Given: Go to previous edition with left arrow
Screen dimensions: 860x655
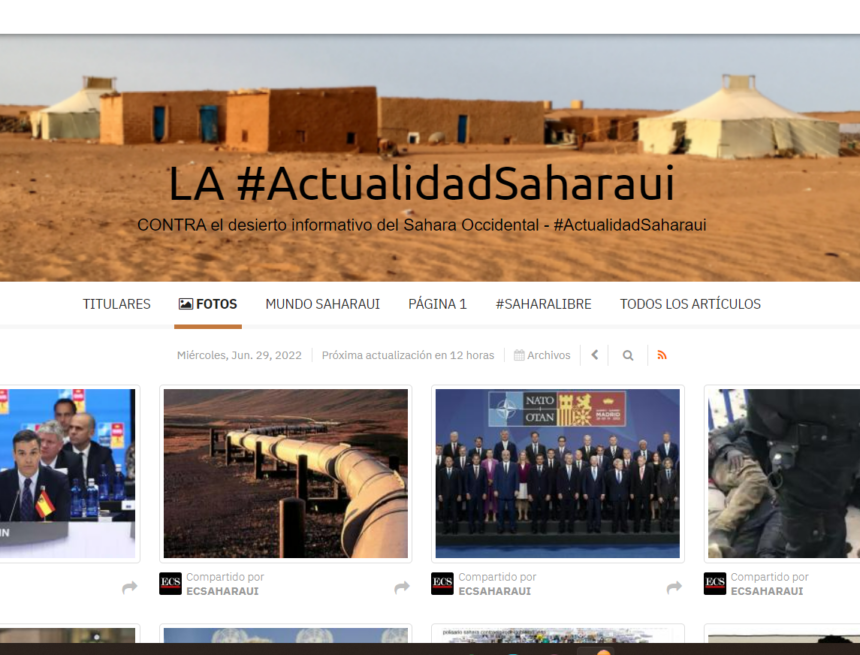Looking at the screenshot, I should [x=595, y=355].
